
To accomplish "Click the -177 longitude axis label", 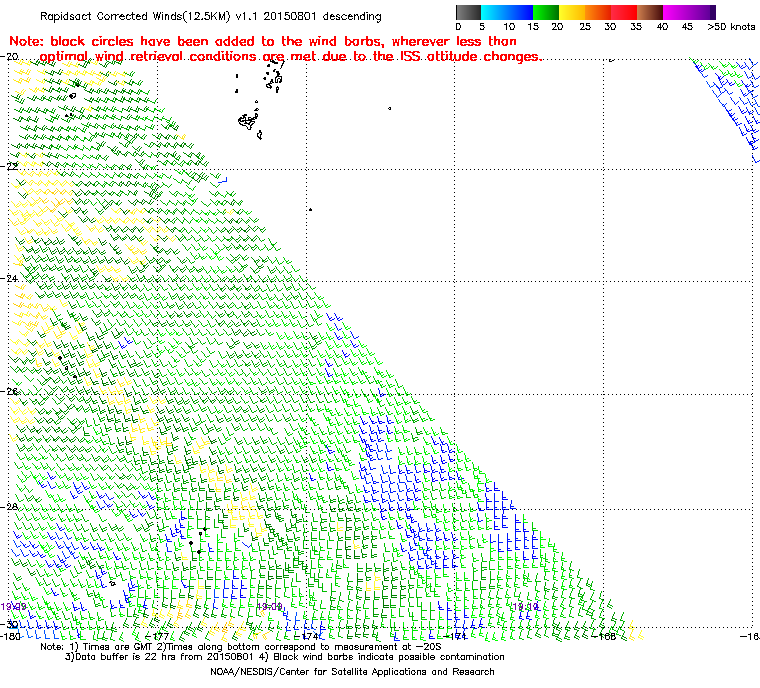I will (x=158, y=636).
